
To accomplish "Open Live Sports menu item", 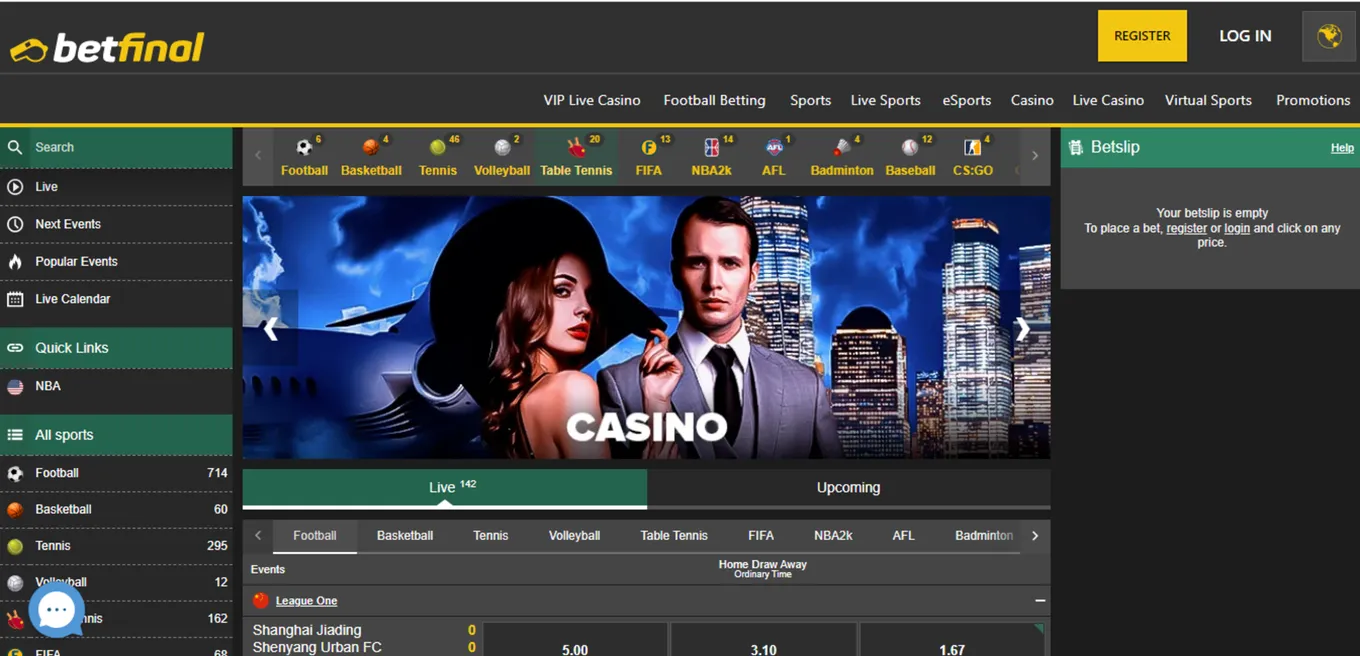I will pos(885,100).
